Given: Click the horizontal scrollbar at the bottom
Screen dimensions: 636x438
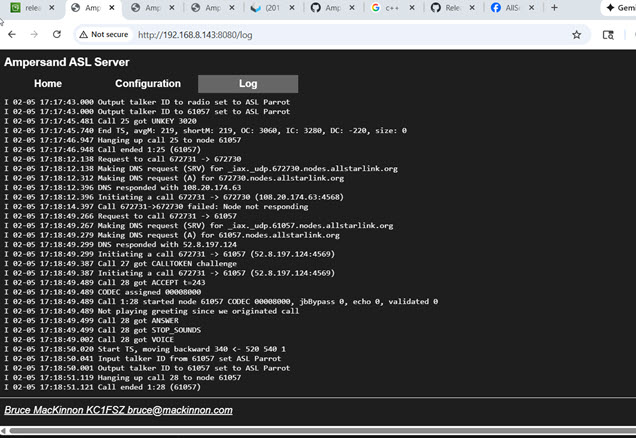Looking at the screenshot, I should click(322, 431).
